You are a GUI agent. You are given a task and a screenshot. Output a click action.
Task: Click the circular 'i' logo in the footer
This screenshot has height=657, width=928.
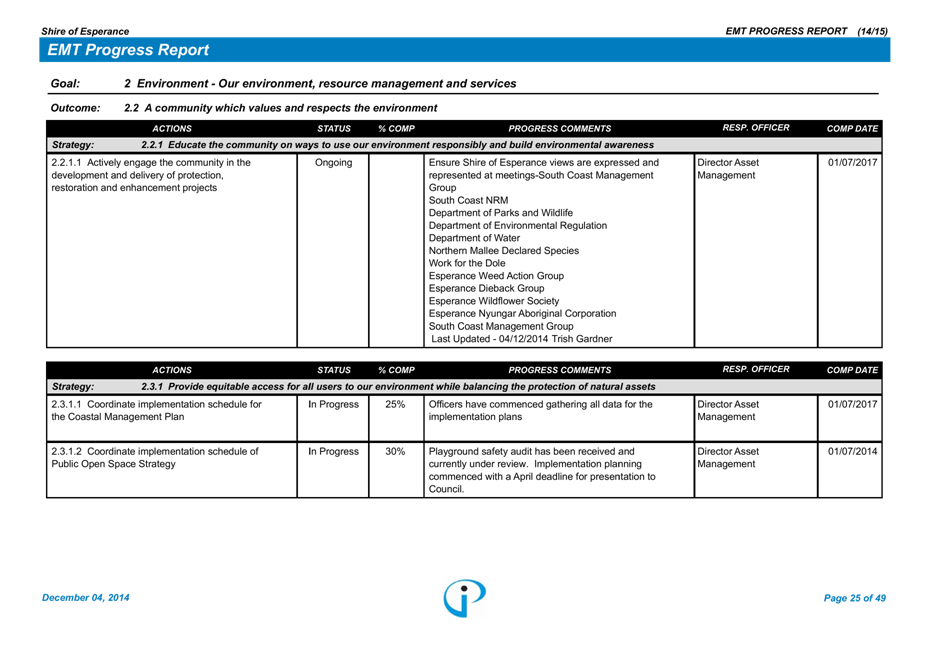point(465,597)
